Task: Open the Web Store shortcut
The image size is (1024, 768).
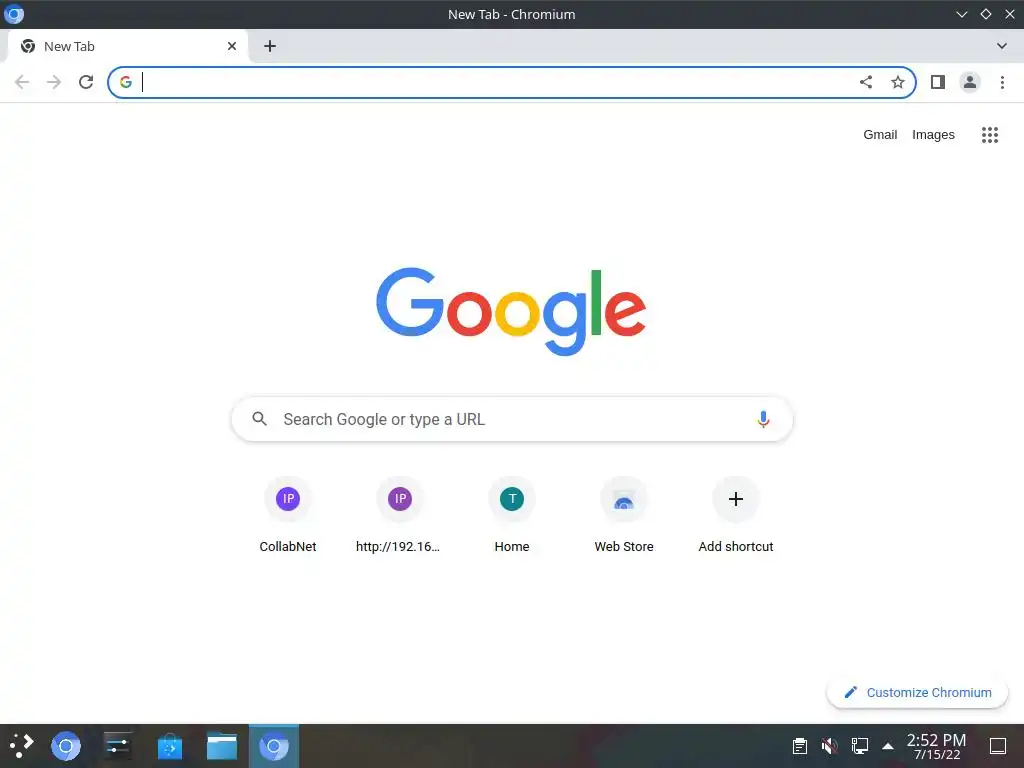Action: click(x=624, y=516)
